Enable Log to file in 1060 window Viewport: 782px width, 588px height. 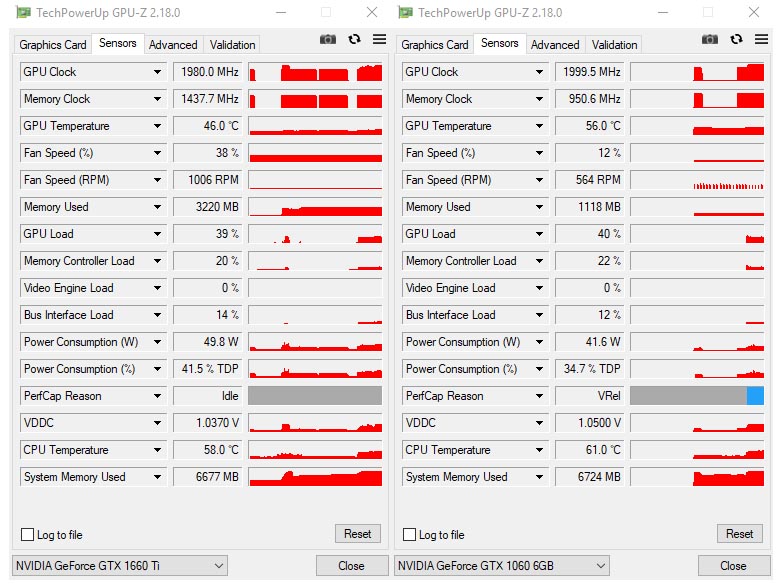[409, 535]
